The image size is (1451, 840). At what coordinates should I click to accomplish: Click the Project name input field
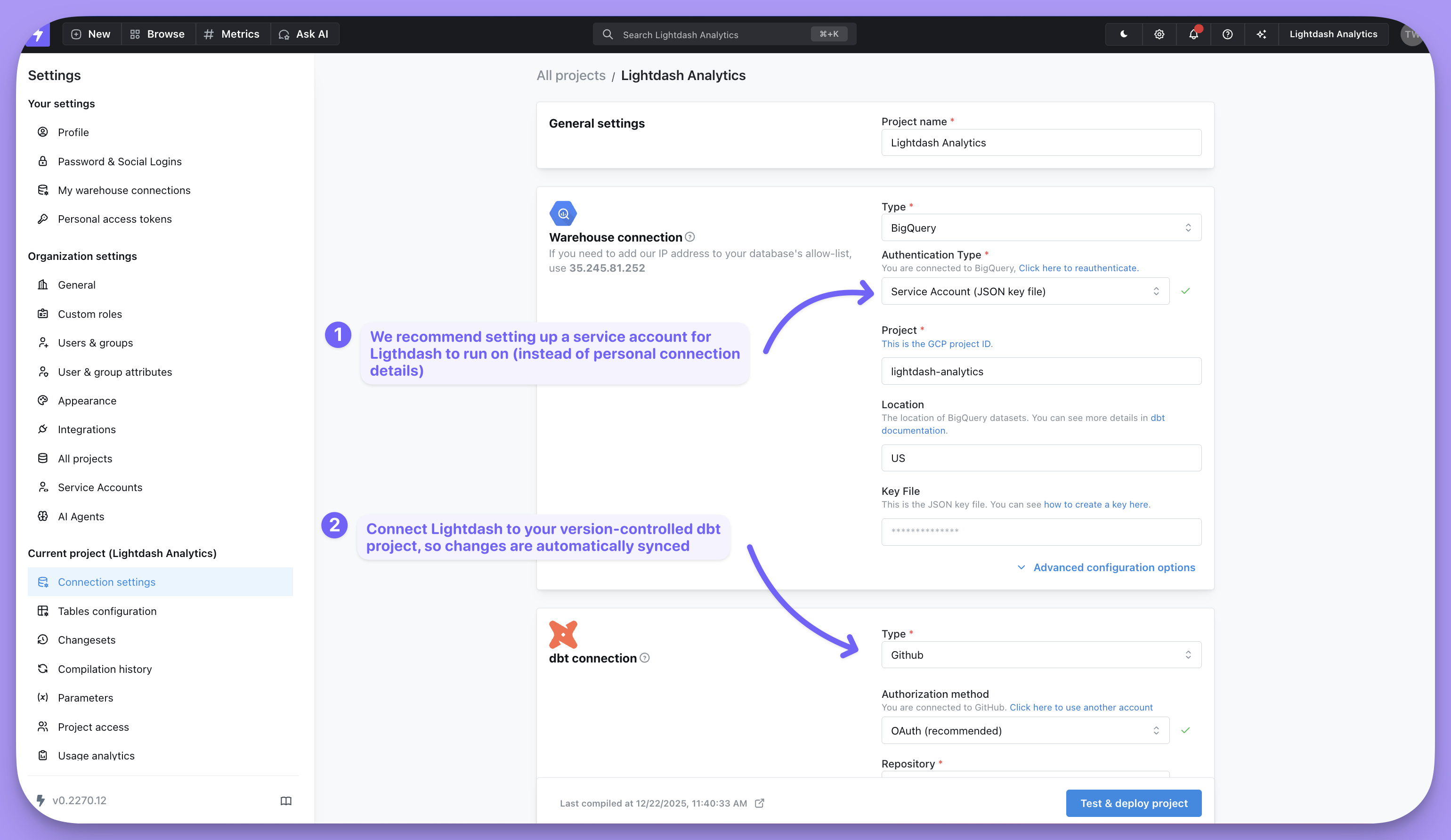(x=1040, y=143)
